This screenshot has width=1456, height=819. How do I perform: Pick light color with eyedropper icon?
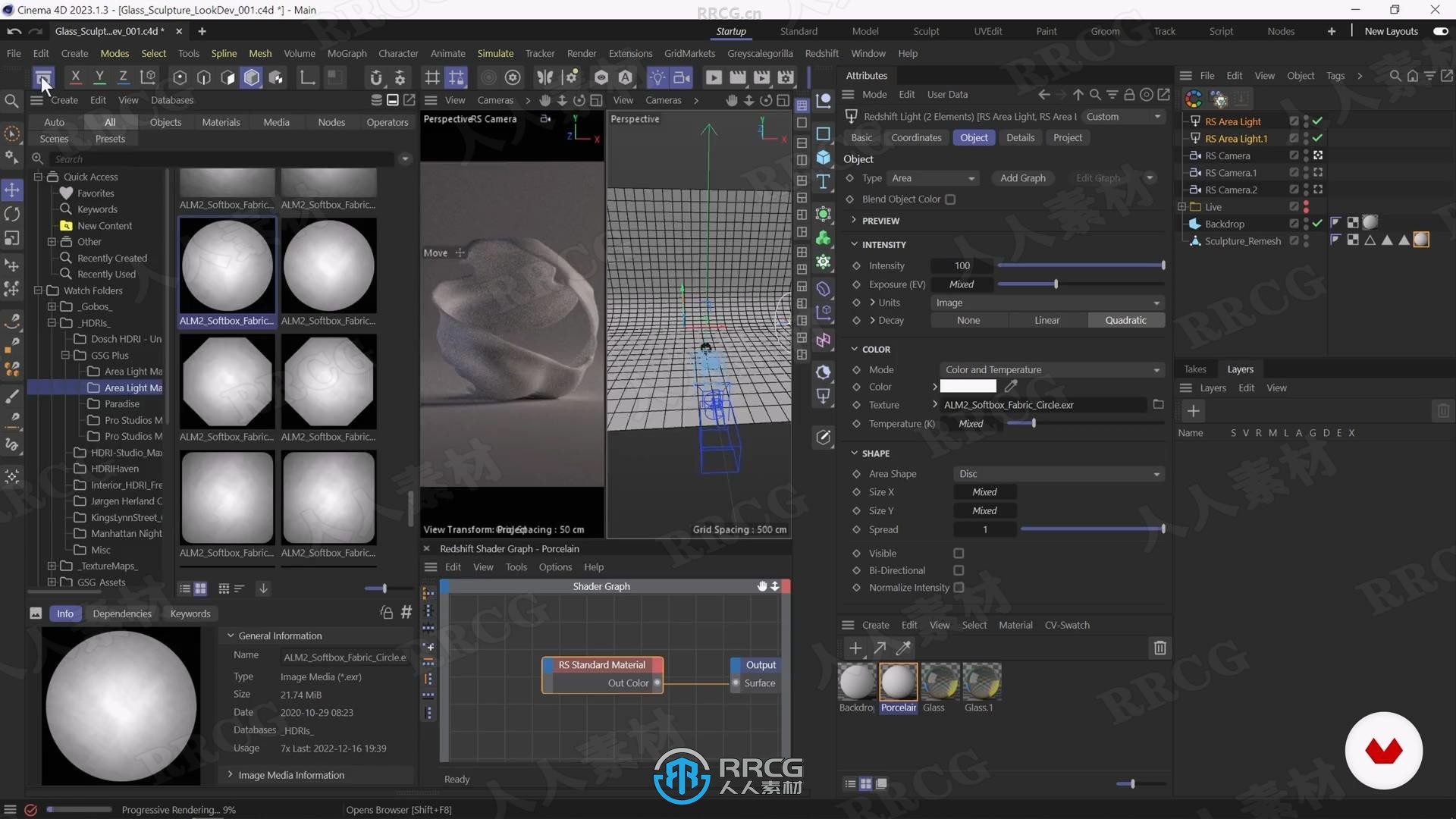click(1011, 387)
